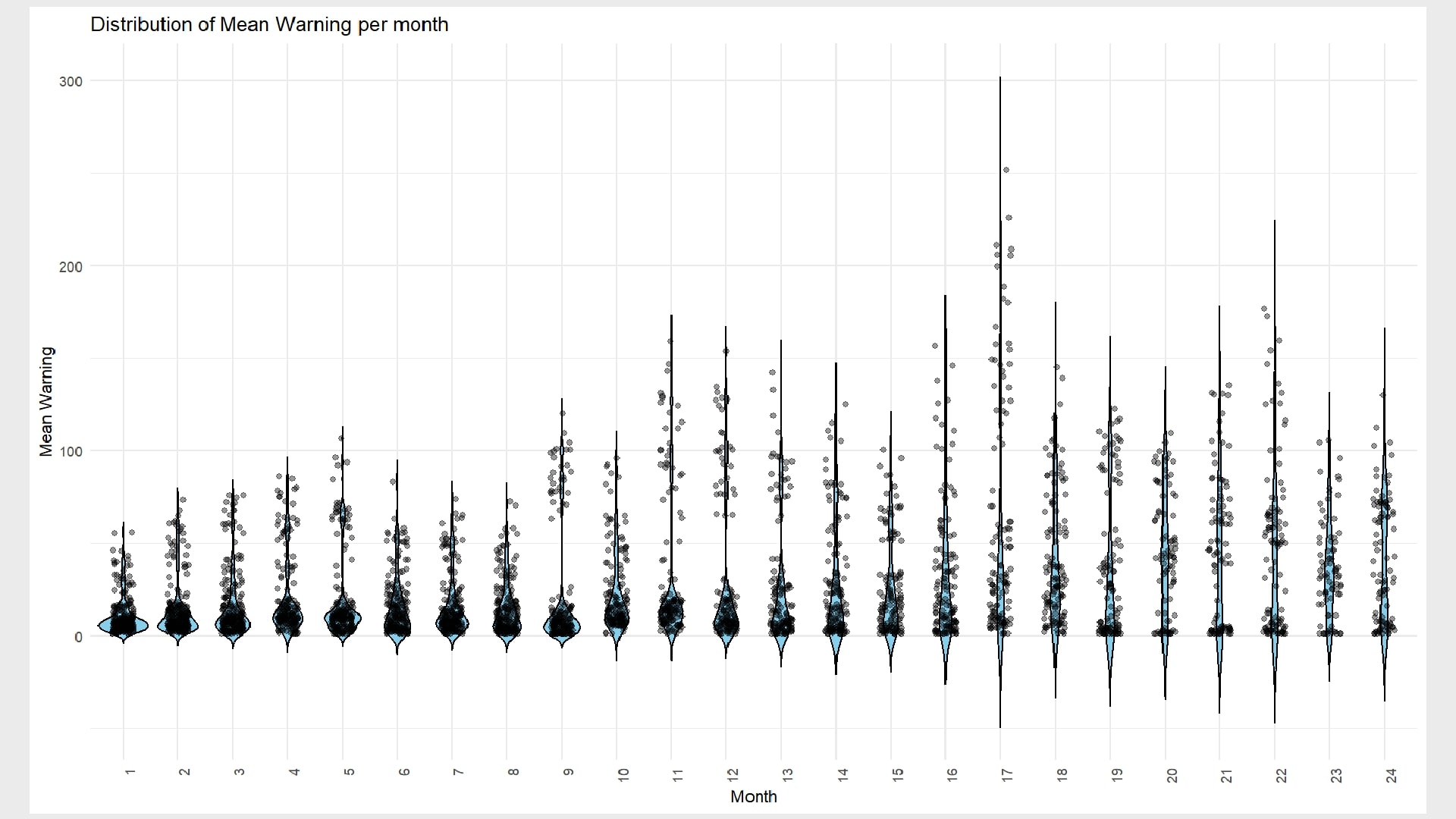Screen dimensions: 1456x819
Task: Click x-axis tick label 24
Action: coord(1391,775)
